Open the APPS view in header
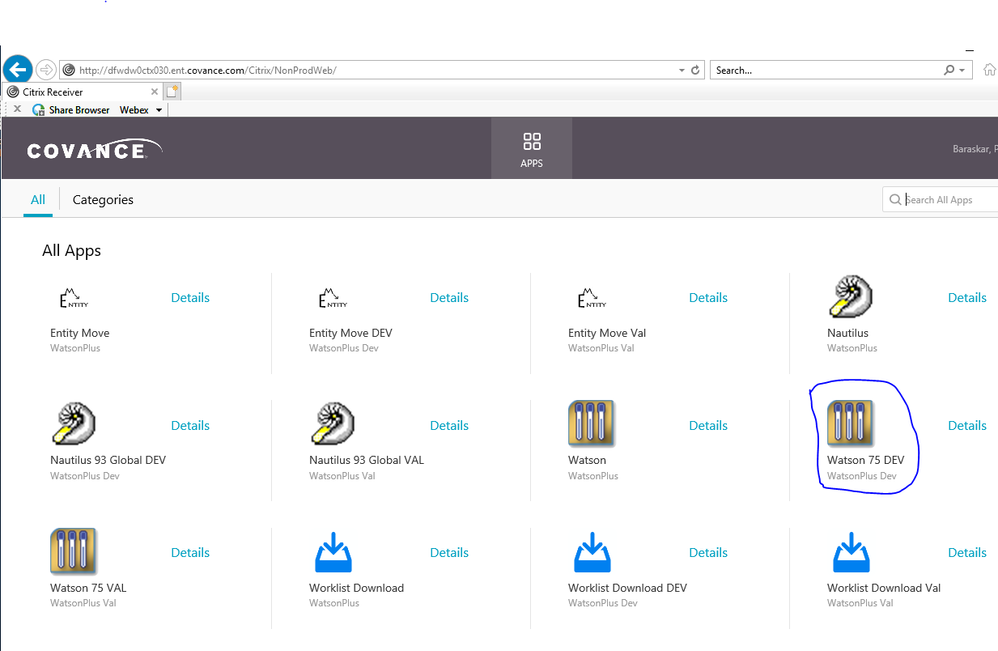Screen dimensions: 998x651 [x=532, y=148]
